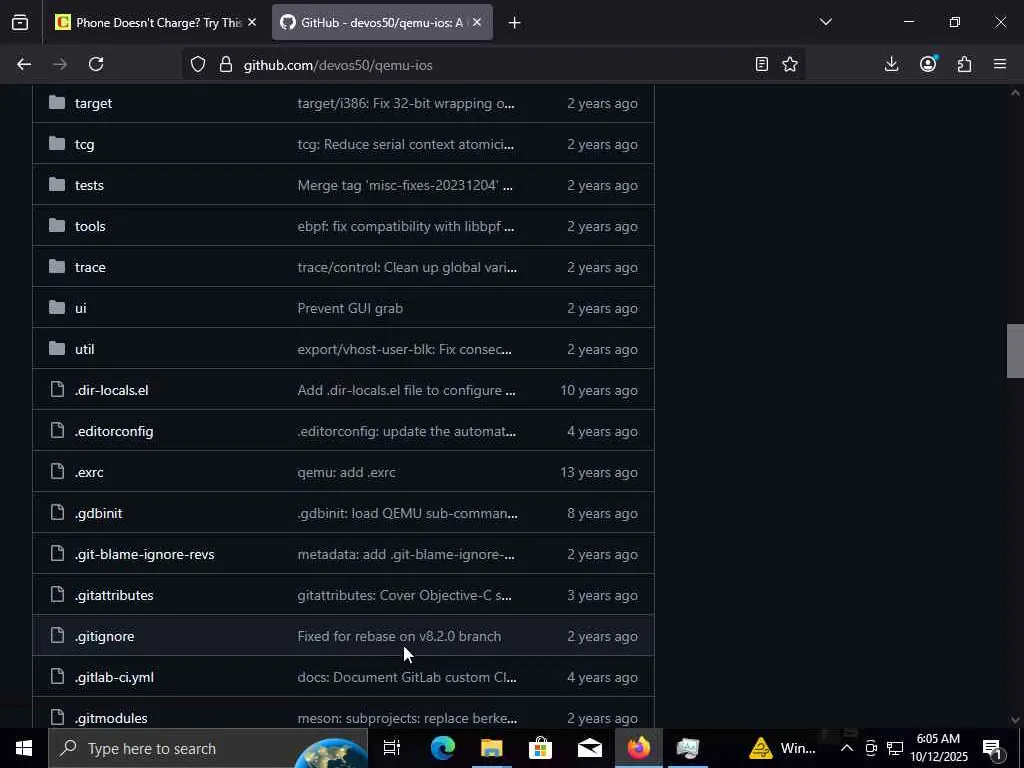Click the page vertical scrollbar thumb
This screenshot has width=1024, height=768.
pos(1015,351)
